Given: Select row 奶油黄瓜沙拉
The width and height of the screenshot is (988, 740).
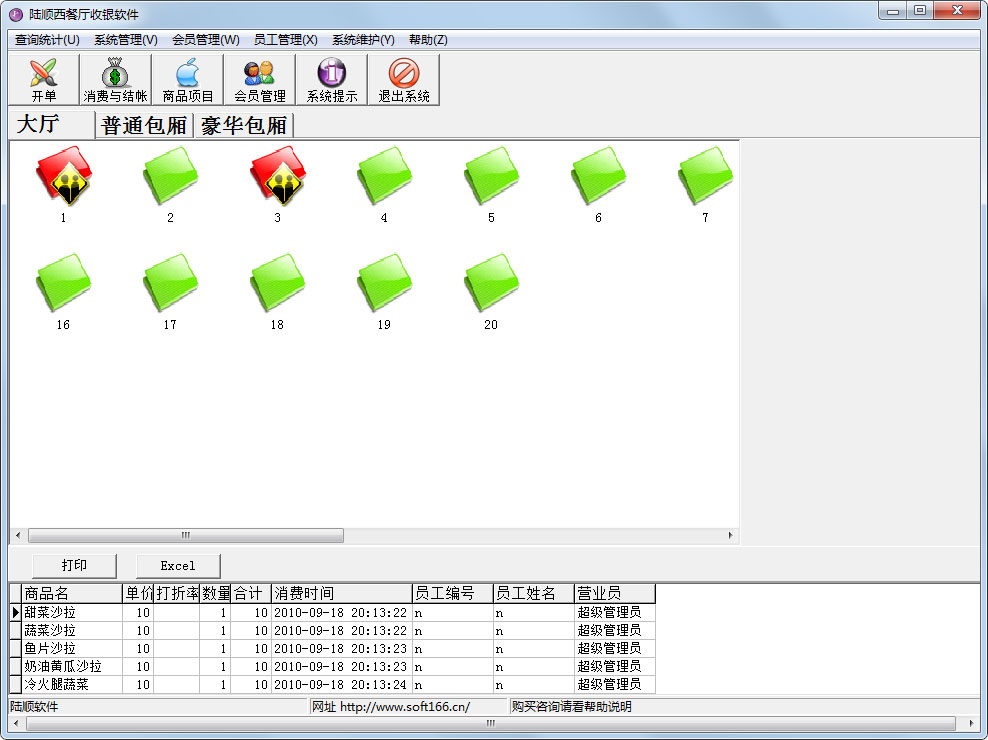Looking at the screenshot, I should 332,666.
